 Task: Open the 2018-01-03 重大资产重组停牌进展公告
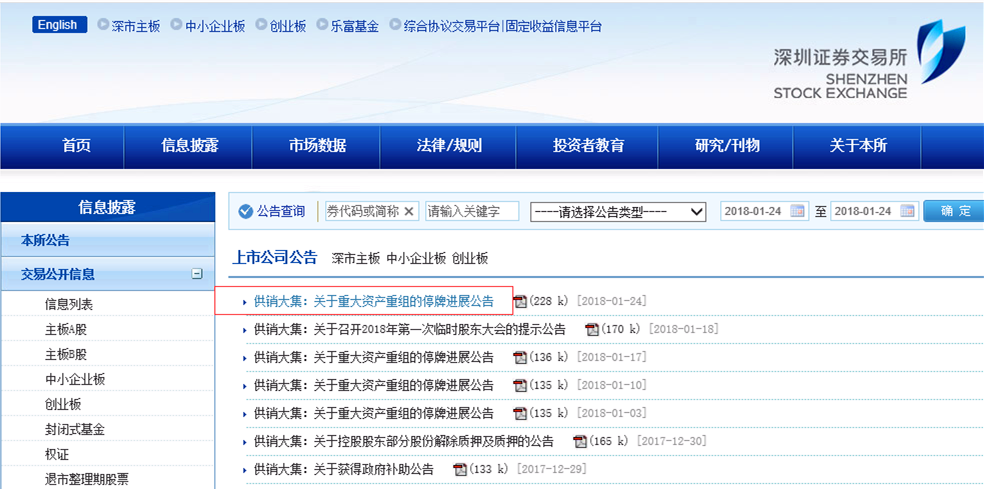click(x=373, y=414)
